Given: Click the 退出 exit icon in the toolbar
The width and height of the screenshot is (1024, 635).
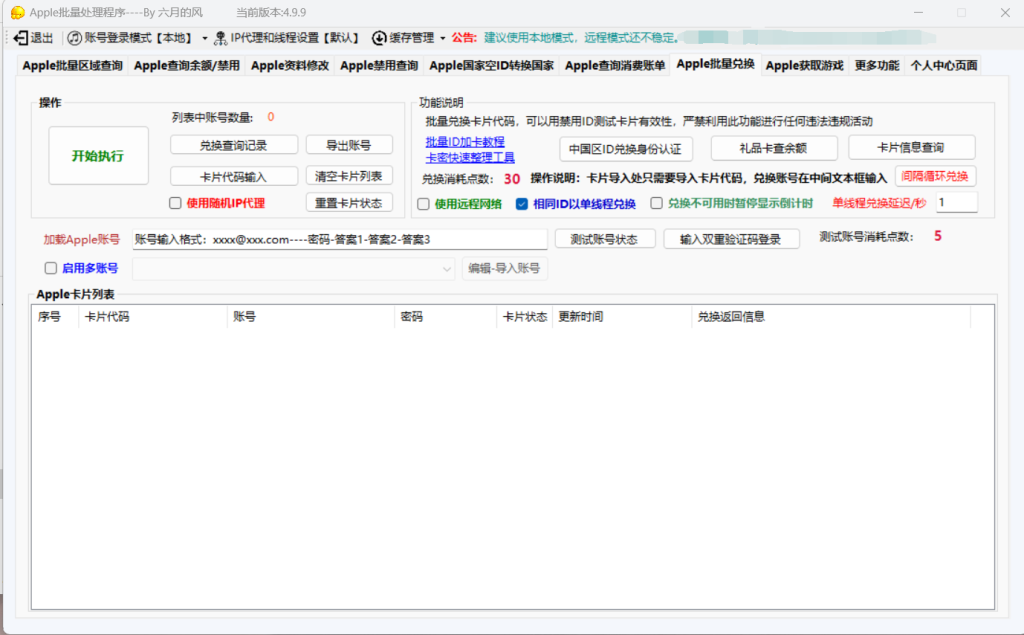Looking at the screenshot, I should click(x=21, y=38).
